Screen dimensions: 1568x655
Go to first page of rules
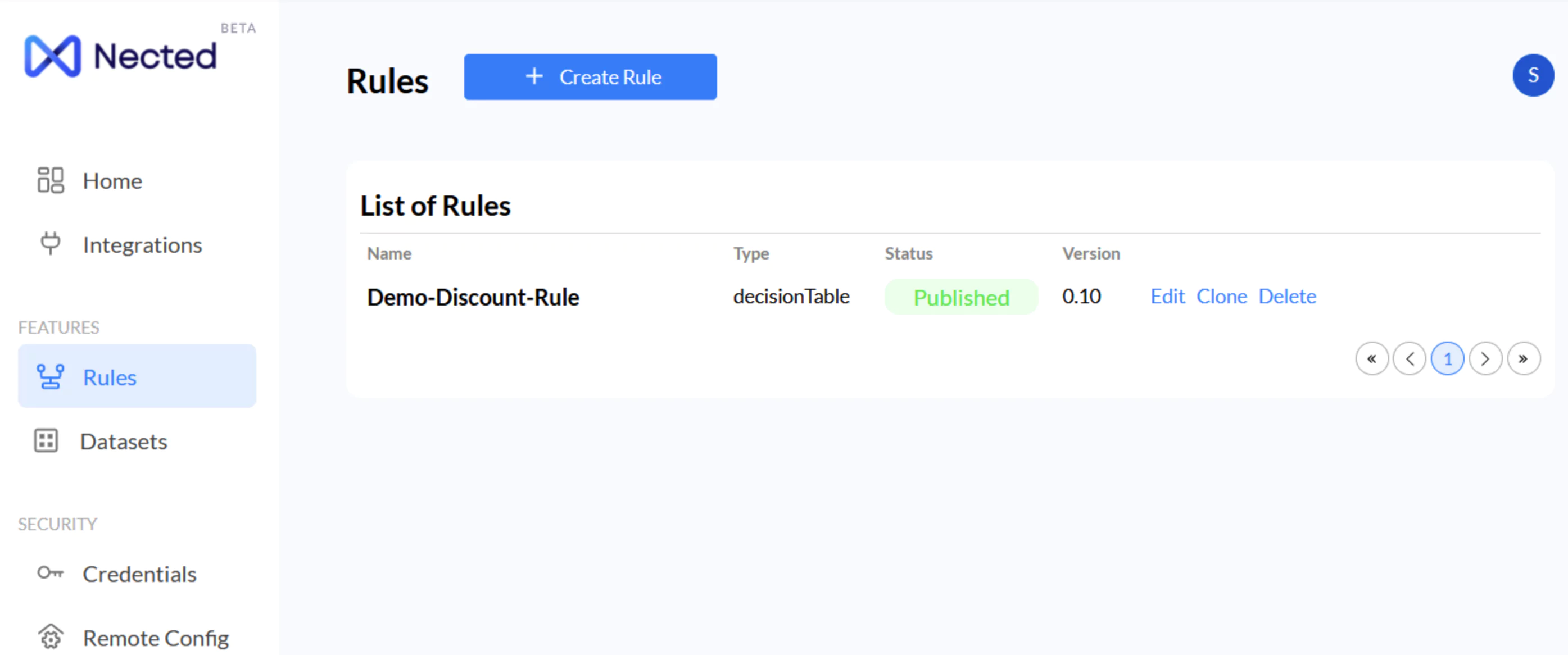coord(1371,359)
